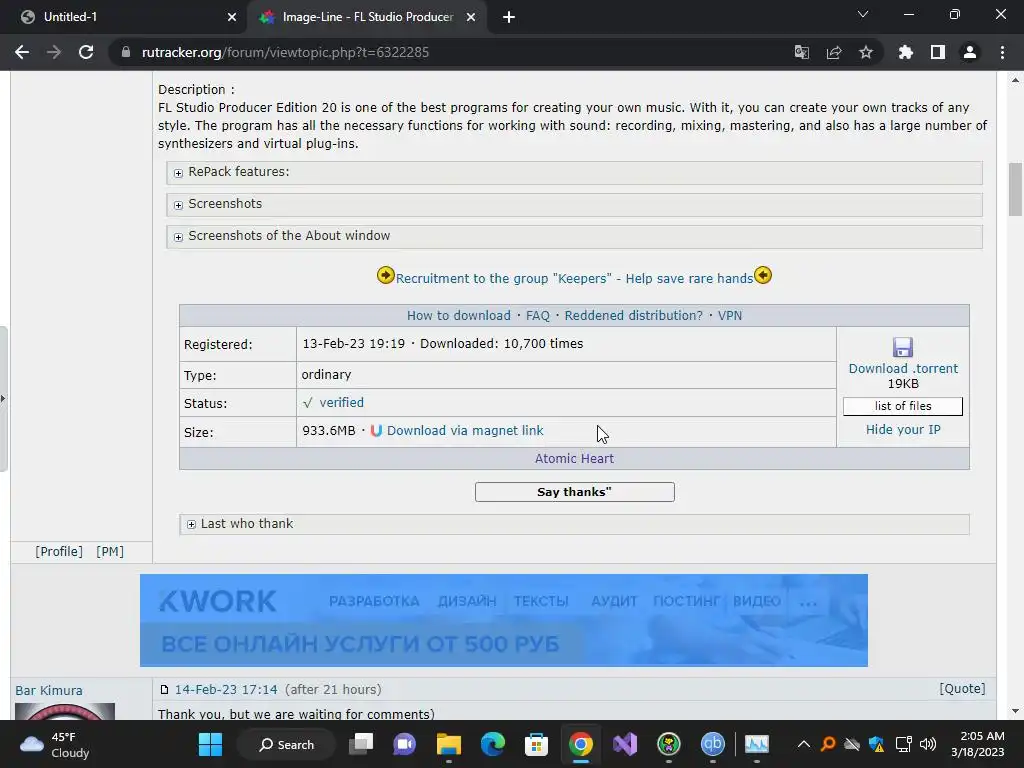Show the list of files
This screenshot has width=1024, height=768.
pyautogui.click(x=903, y=406)
